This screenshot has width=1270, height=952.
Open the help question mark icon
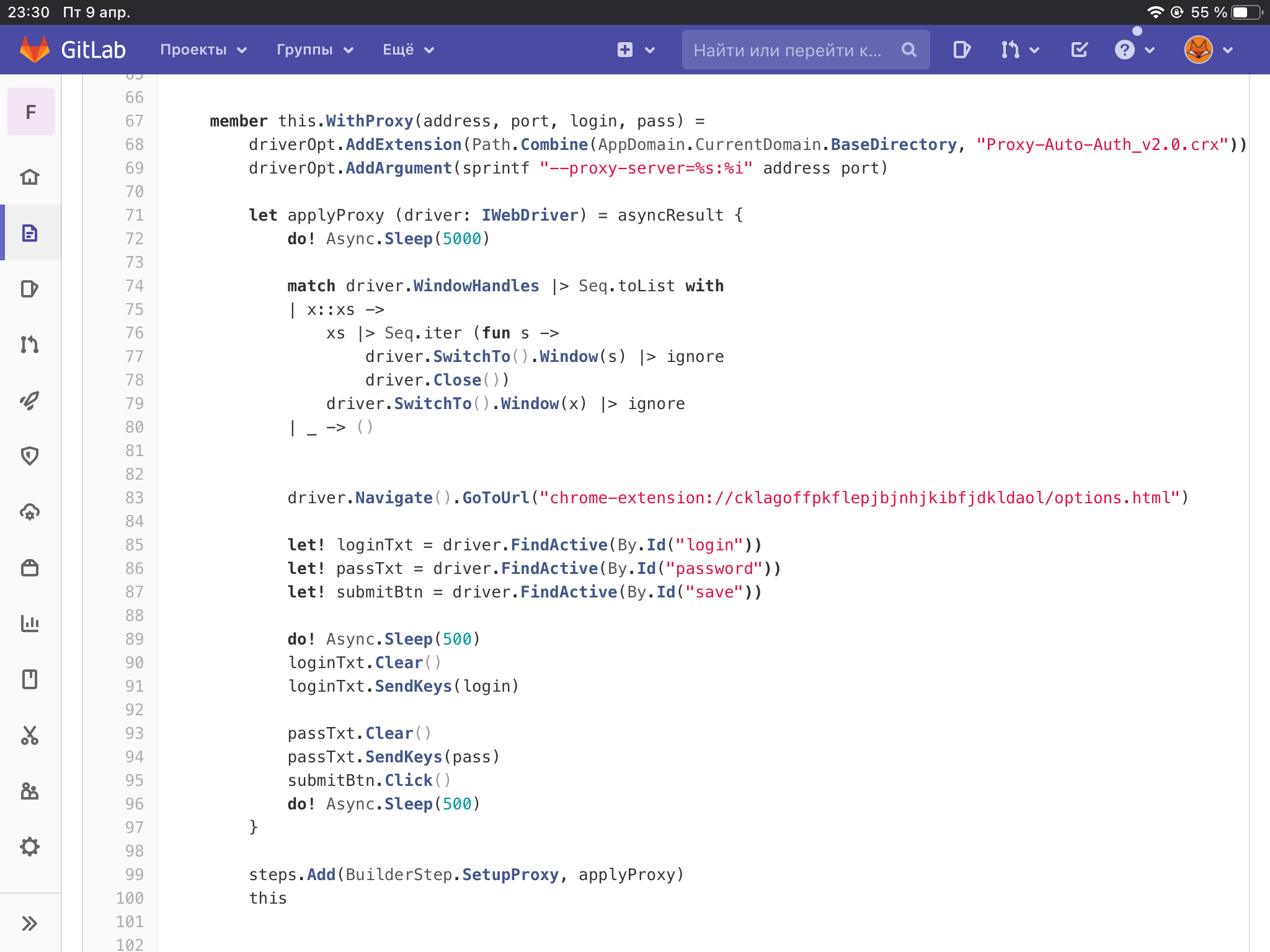point(1124,50)
